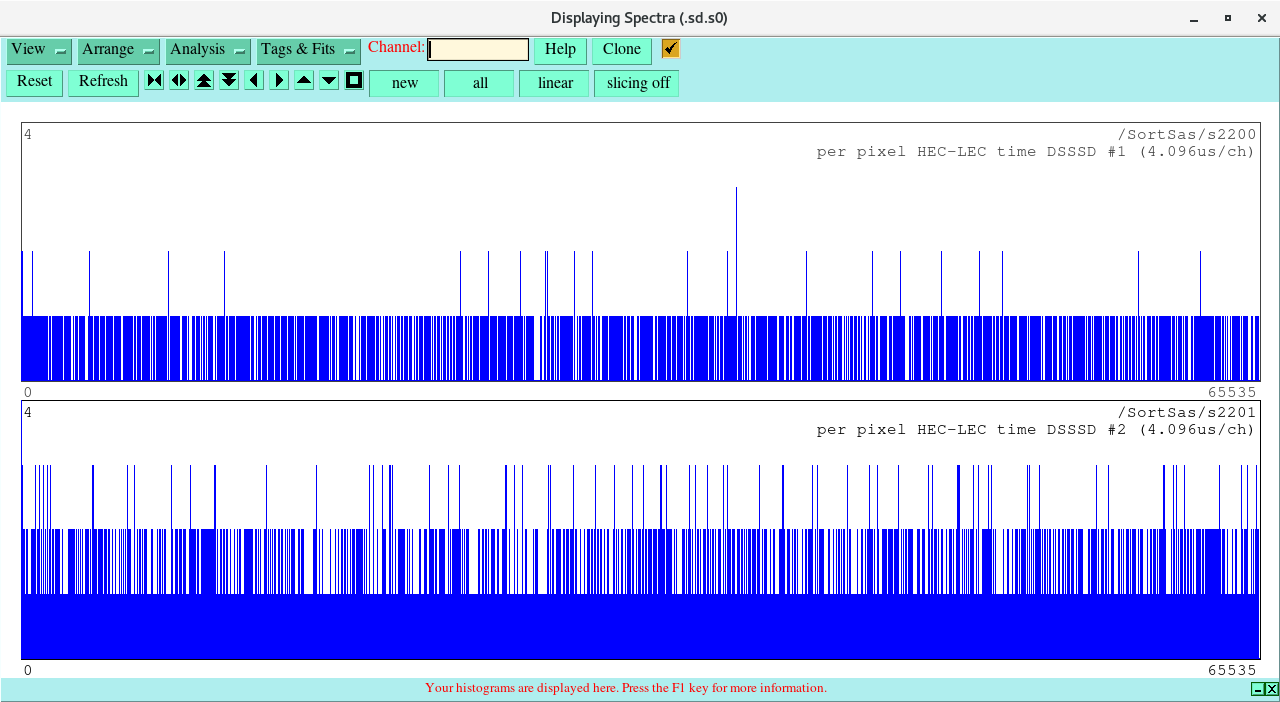Click the single down-arrow icon

point(329,81)
